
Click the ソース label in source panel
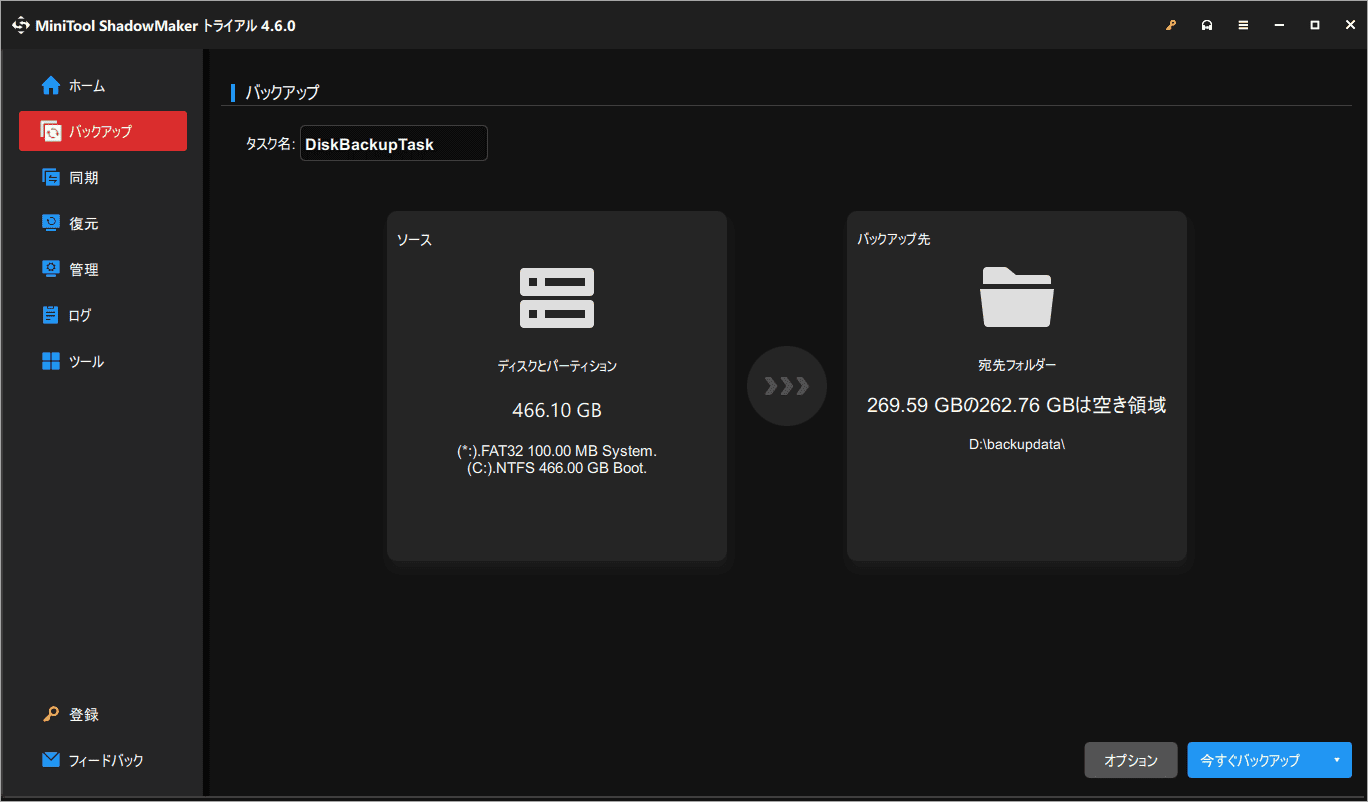point(414,240)
